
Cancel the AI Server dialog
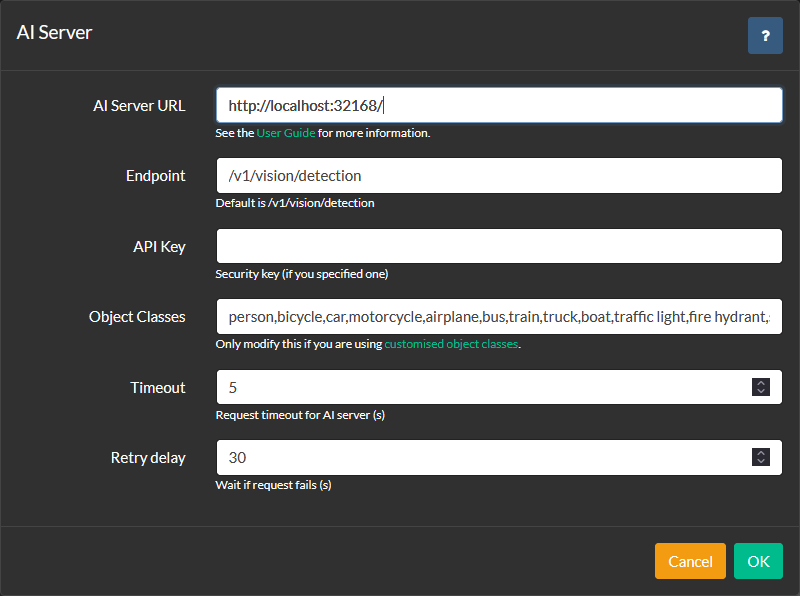690,561
